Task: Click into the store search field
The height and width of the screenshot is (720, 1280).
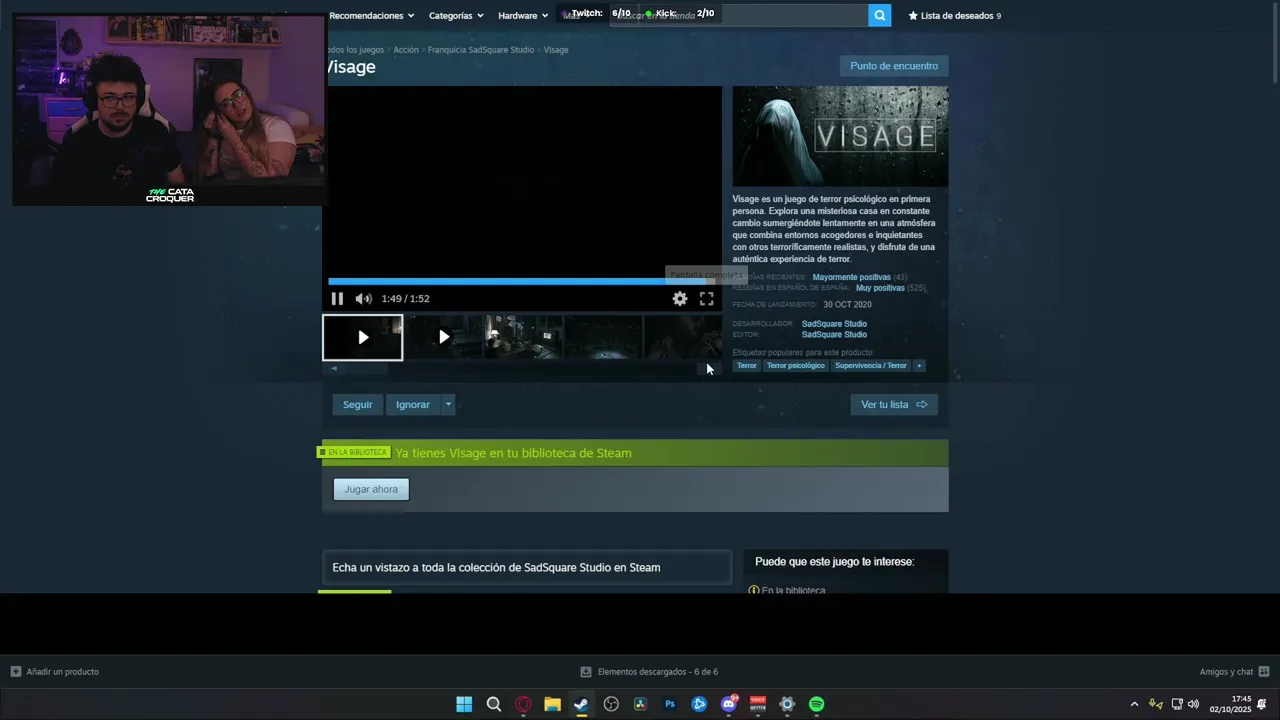Action: pos(738,15)
